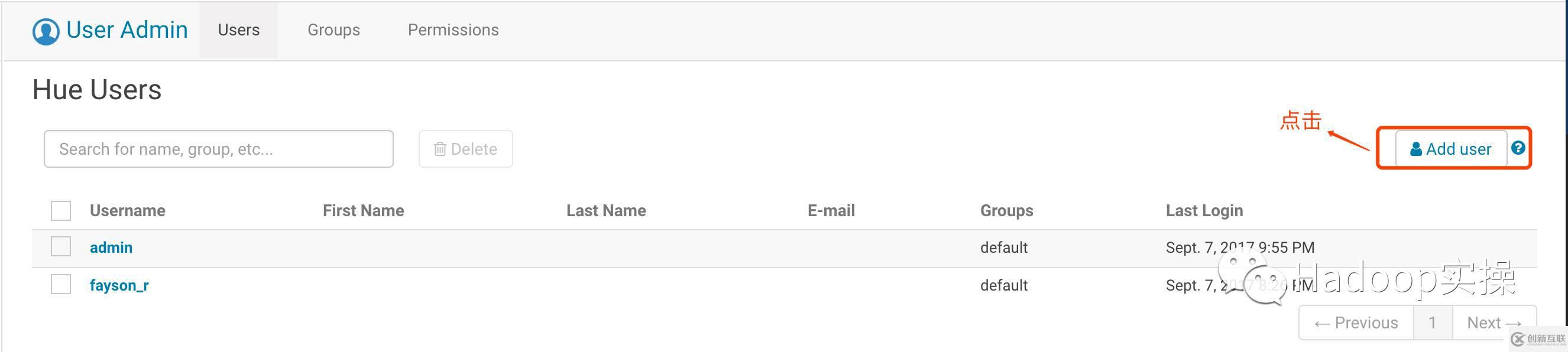The image size is (1568, 352).
Task: Open the Users tab
Action: click(239, 30)
